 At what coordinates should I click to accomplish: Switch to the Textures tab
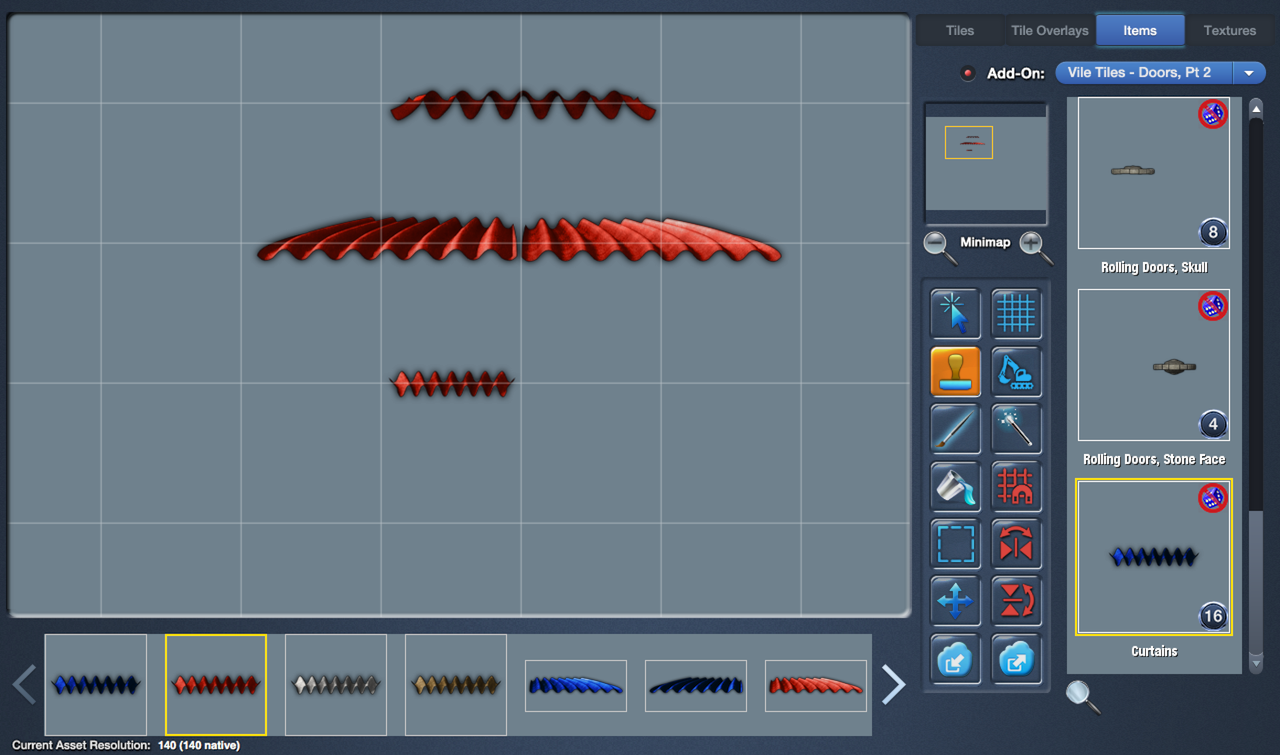pyautogui.click(x=1230, y=30)
